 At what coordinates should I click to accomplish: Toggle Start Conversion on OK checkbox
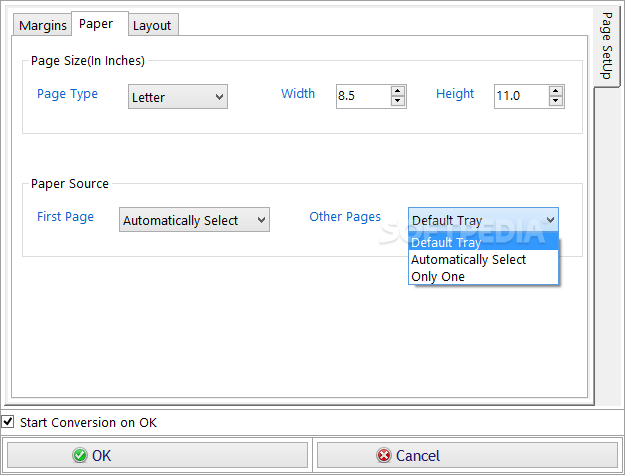coord(8,422)
